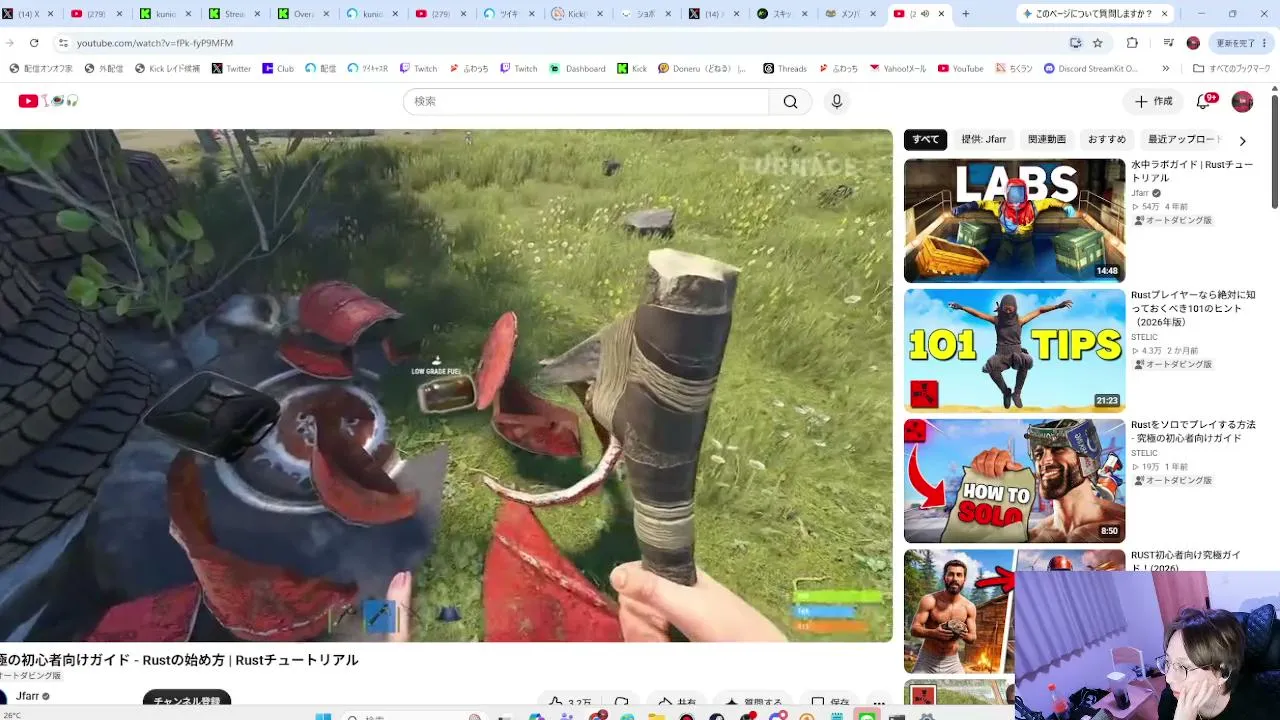
Task: Switch to the メンバ browser tab
Action: pyautogui.click(x=851, y=14)
